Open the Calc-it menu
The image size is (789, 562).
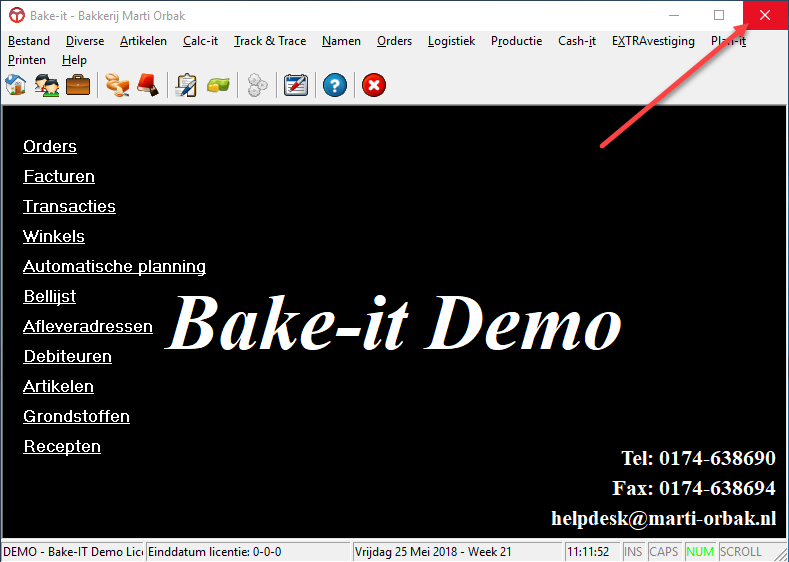click(x=200, y=41)
